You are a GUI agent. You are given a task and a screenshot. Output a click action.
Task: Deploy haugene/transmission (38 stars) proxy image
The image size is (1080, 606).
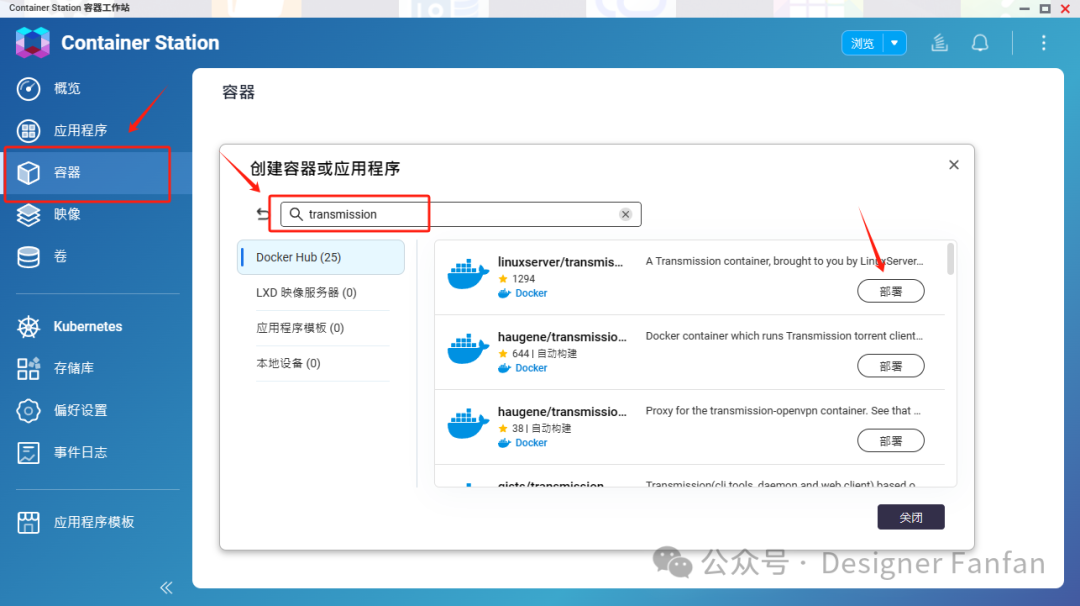click(891, 441)
